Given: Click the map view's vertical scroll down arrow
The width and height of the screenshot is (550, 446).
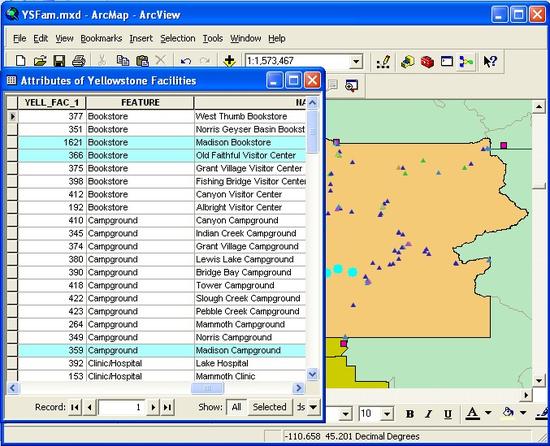Looking at the screenshot, I should 539,380.
